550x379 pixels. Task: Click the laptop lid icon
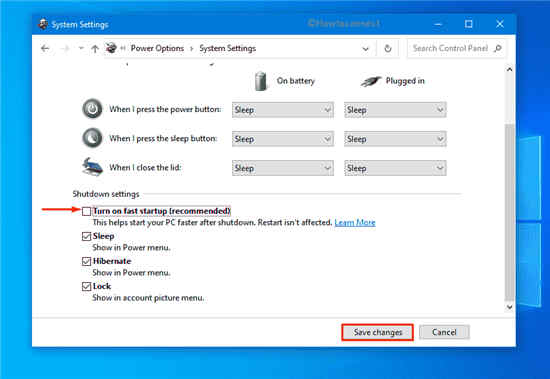click(92, 167)
